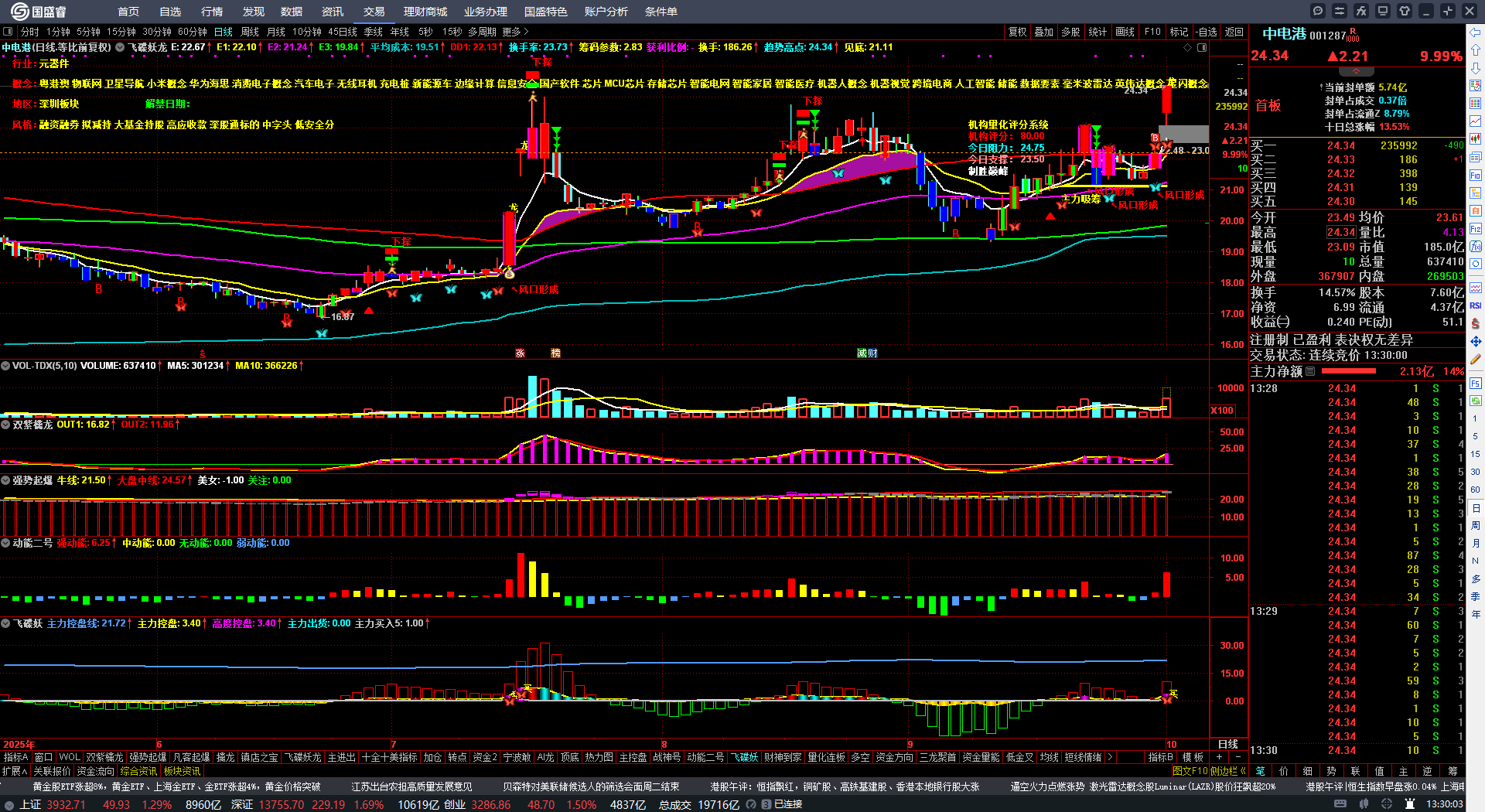Screen dimensions: 1485x812
Task: Click the down-arrow next stock icon
Action: click(1476, 68)
